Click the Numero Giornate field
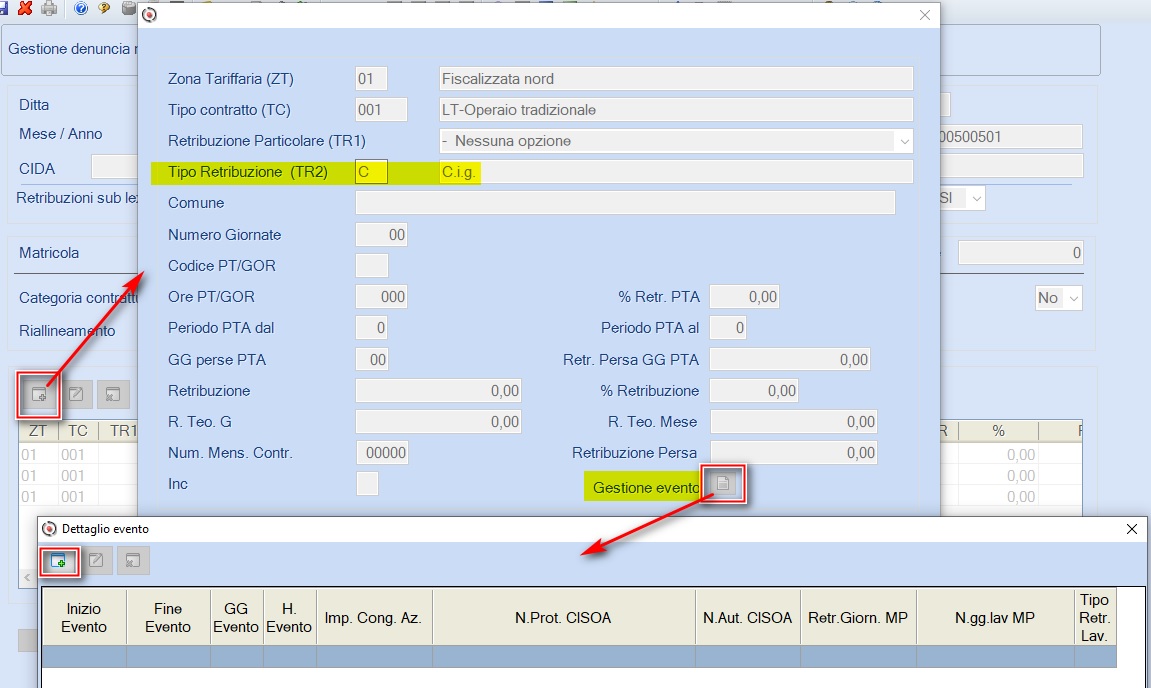 tap(381, 235)
